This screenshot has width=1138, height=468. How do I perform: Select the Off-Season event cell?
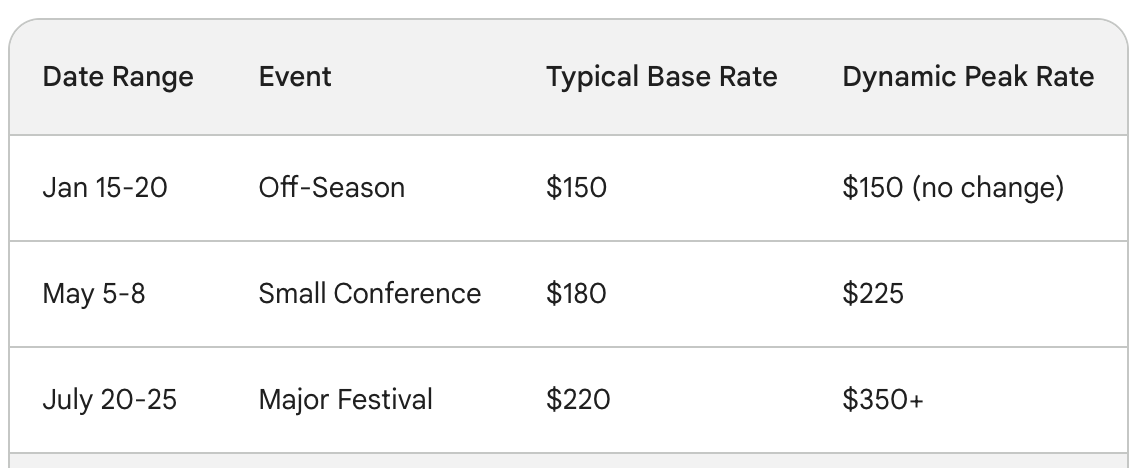tap(332, 188)
